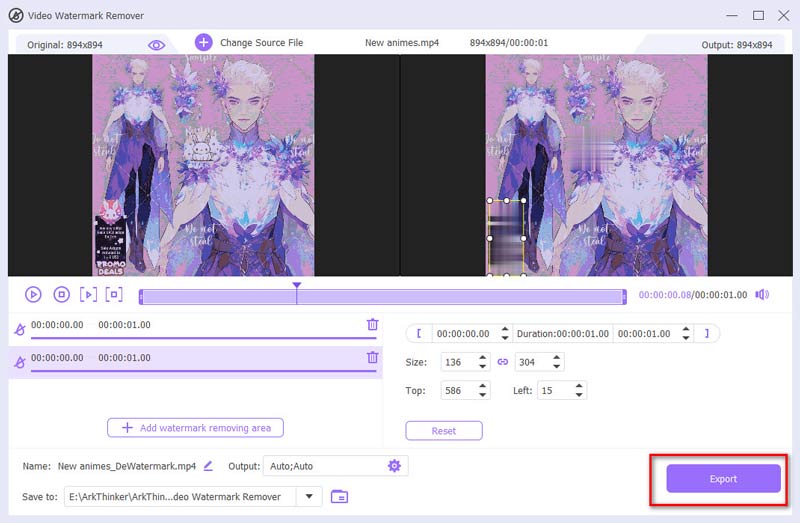Increase end time with up arrow
Image resolution: width=800 pixels, height=523 pixels.
686,329
